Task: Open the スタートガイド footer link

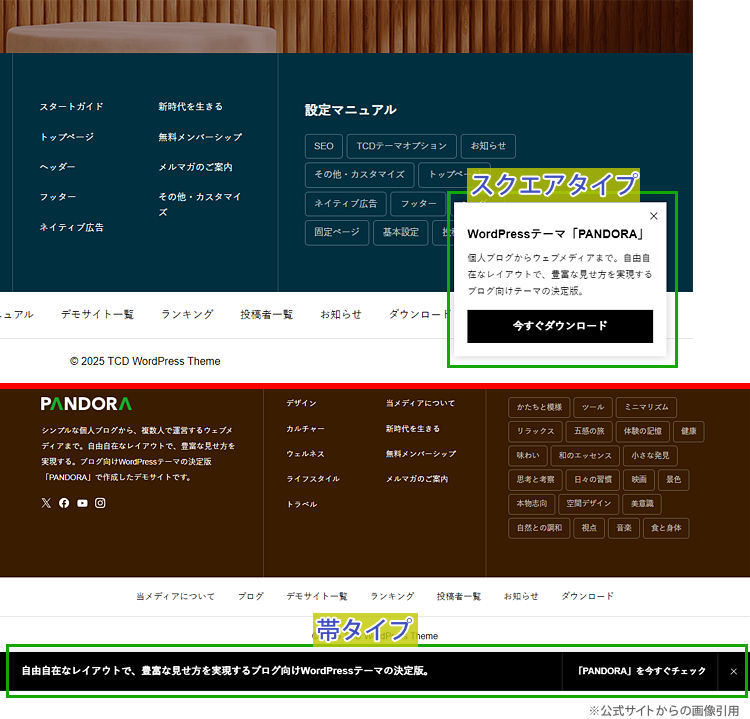Action: point(71,106)
